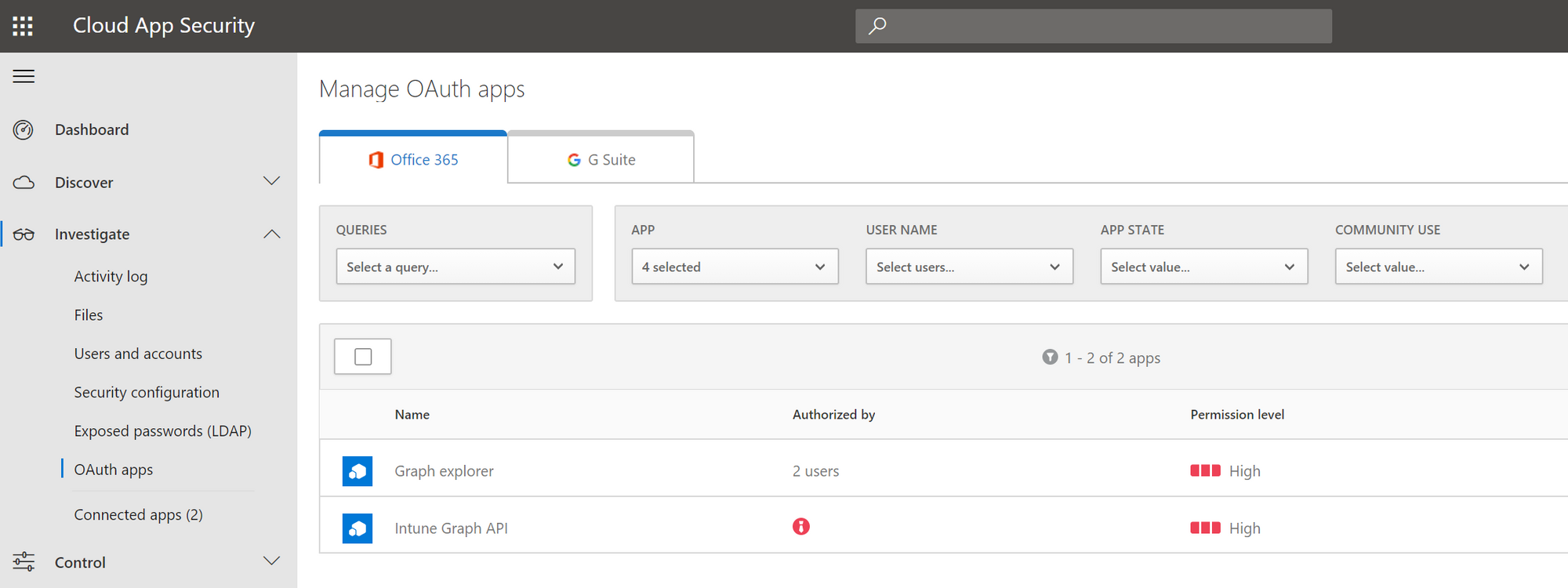Open Files in sidebar
The image size is (1568, 588).
pos(89,315)
